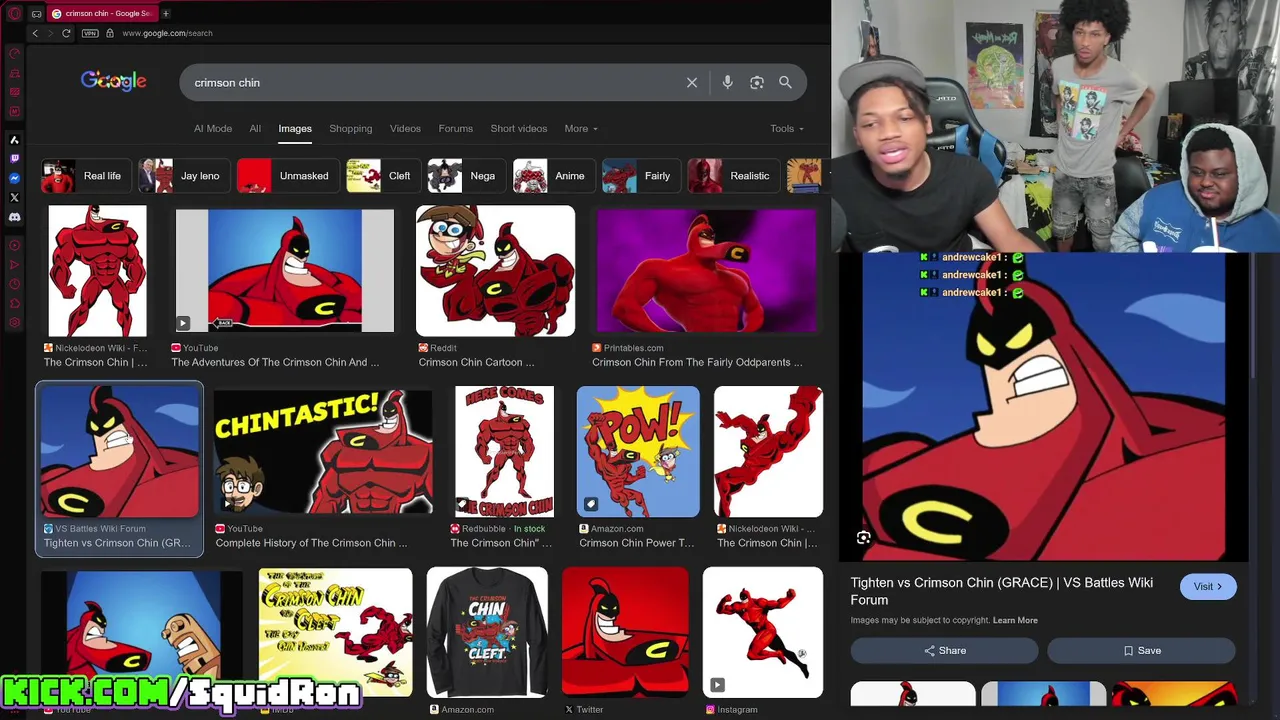Go forward with the toolbar arrow
Viewport: 1280px width, 720px height.
50,33
